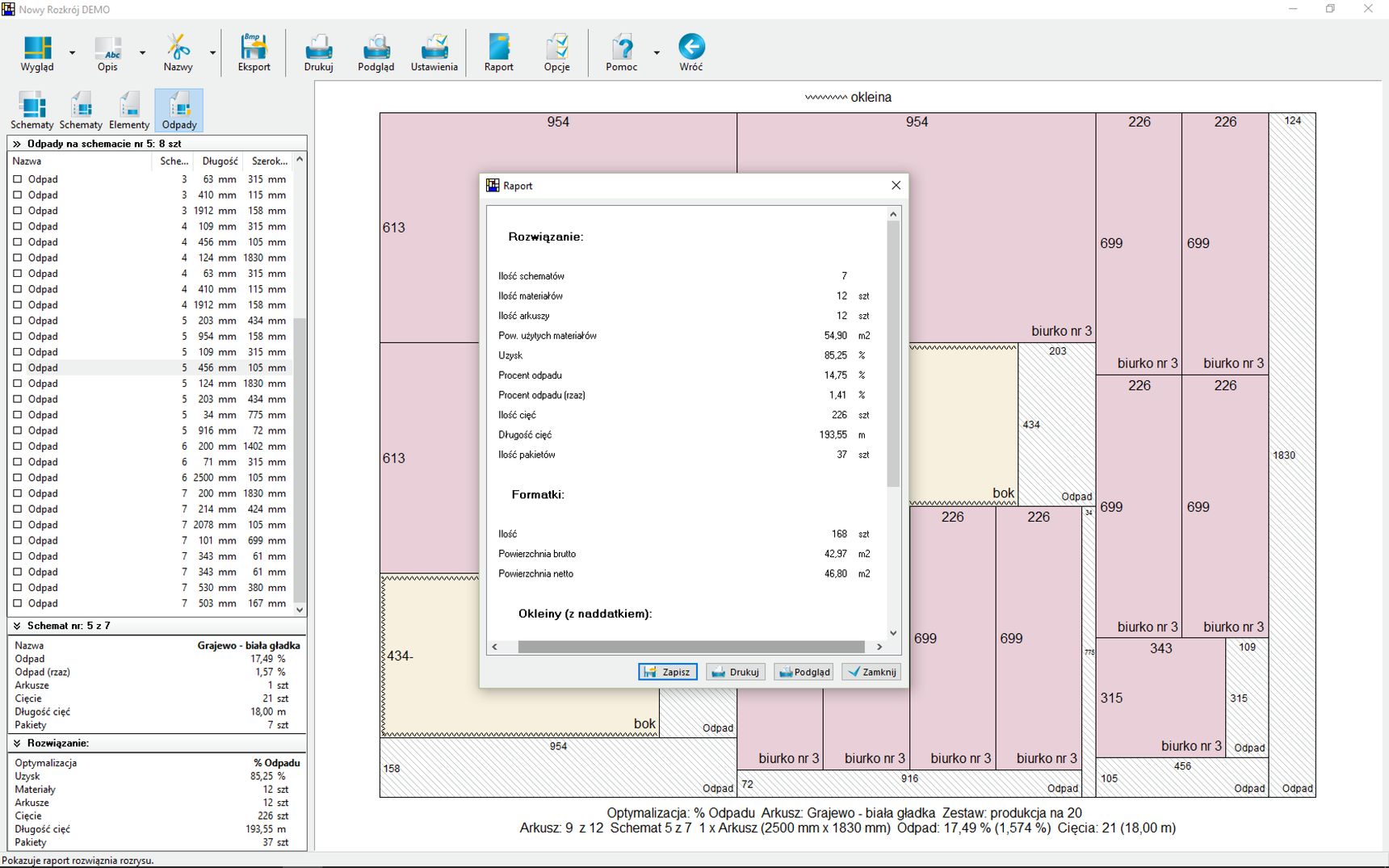Image resolution: width=1389 pixels, height=868 pixels.
Task: Open Opis dropdown arrow
Action: [x=142, y=52]
